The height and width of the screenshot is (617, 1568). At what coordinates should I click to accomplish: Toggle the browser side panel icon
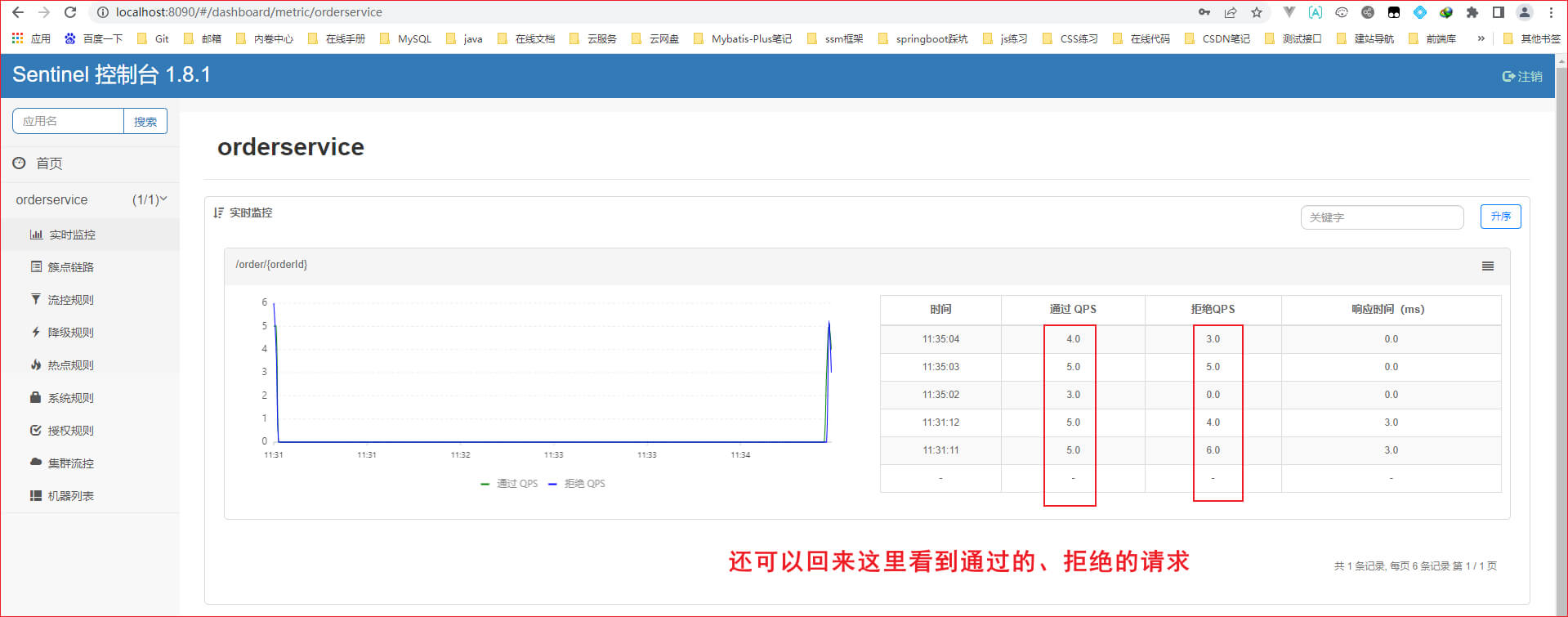point(1499,12)
